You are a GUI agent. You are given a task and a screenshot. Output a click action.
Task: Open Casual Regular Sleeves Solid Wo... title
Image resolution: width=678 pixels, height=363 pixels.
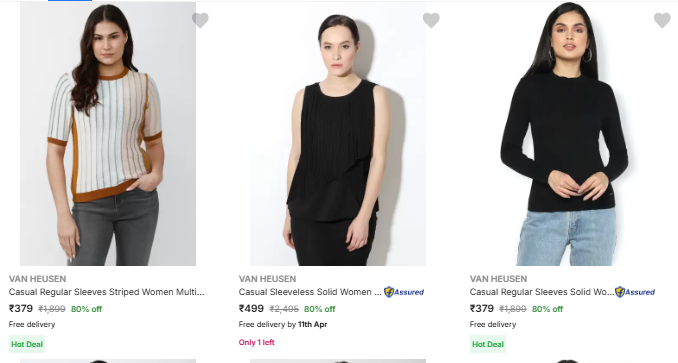click(x=541, y=292)
